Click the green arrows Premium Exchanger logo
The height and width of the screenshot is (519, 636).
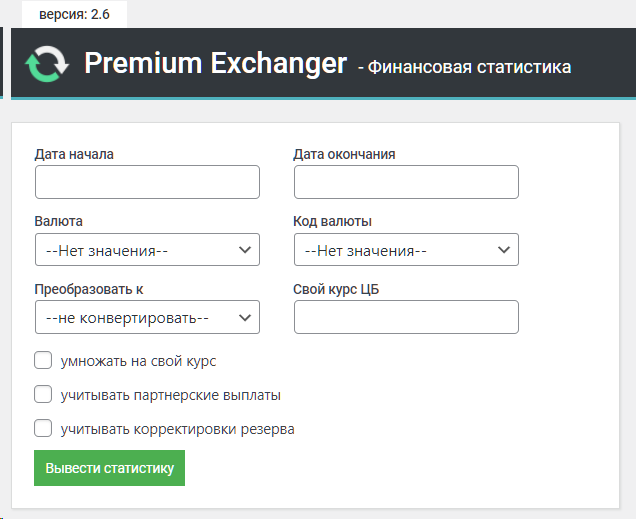point(46,63)
